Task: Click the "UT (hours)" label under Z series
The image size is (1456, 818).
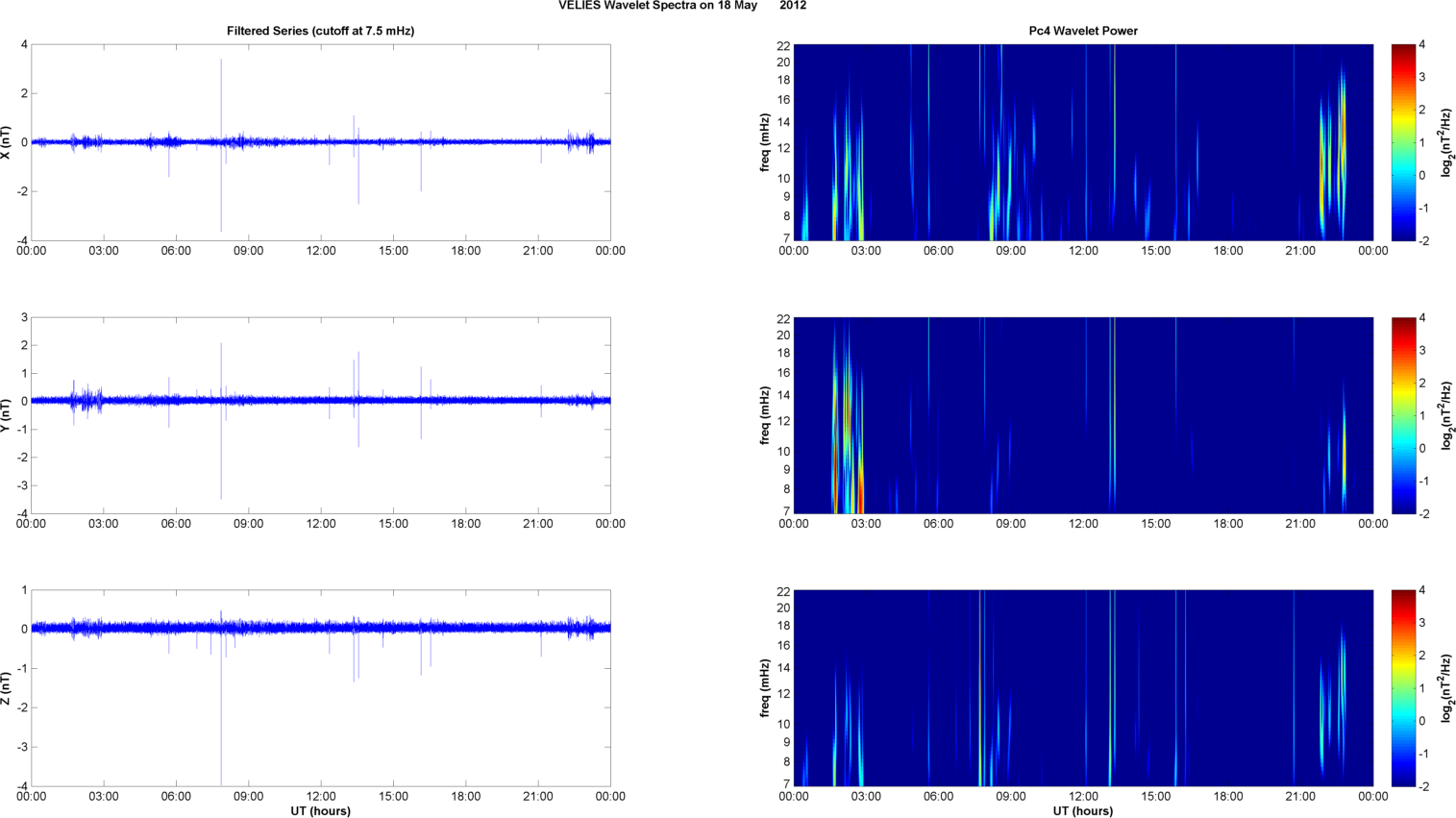Action: pos(320,810)
